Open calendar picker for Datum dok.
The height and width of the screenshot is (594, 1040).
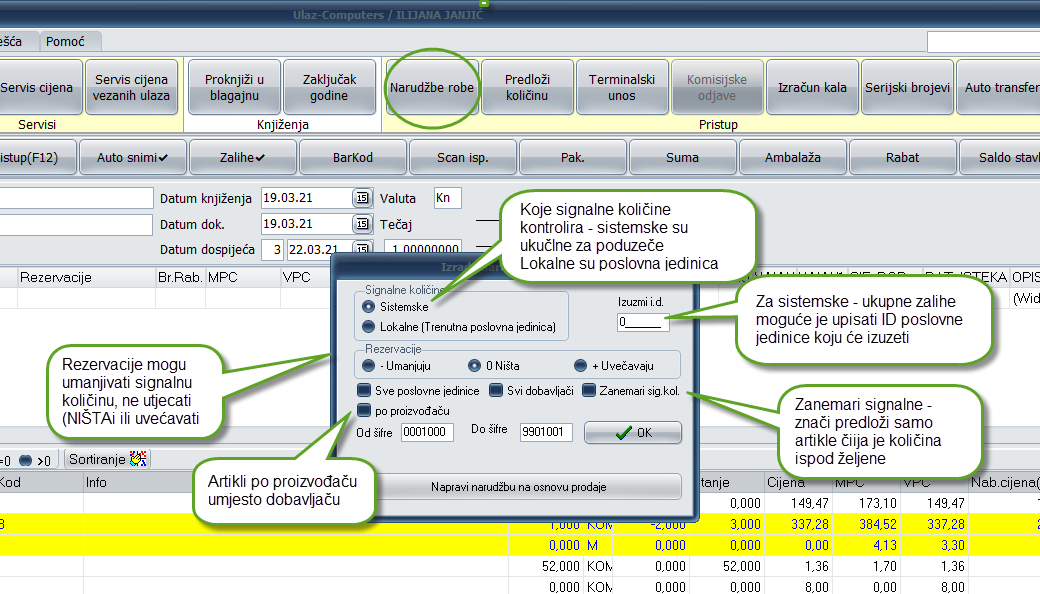[361, 224]
